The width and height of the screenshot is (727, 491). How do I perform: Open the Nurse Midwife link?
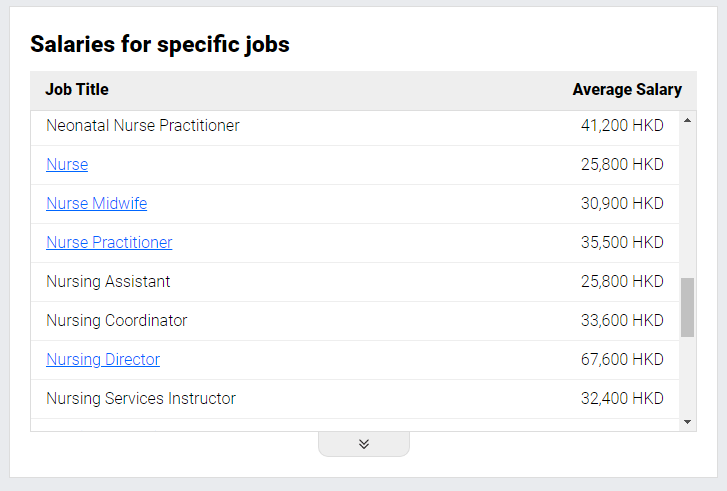[96, 204]
